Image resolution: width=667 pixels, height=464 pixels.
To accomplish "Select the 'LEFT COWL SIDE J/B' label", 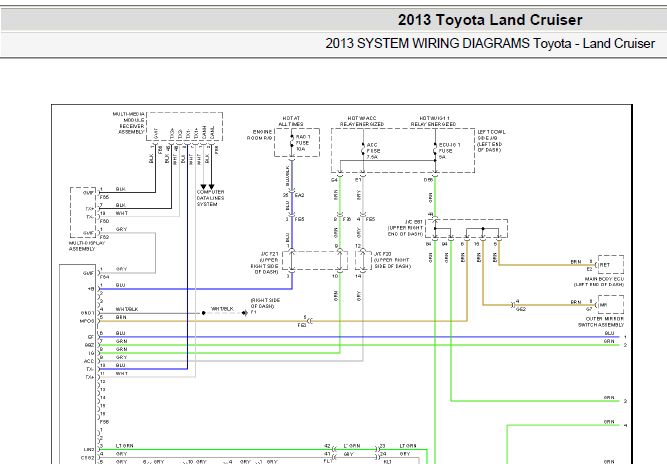I will click(491, 135).
